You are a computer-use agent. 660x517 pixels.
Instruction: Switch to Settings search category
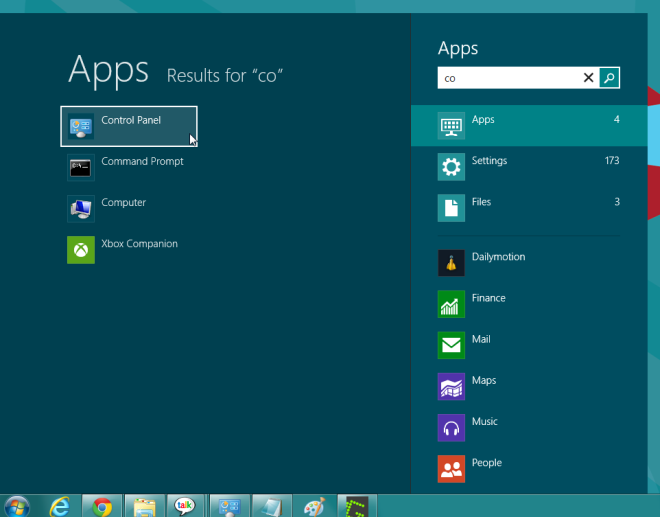[x=529, y=167]
